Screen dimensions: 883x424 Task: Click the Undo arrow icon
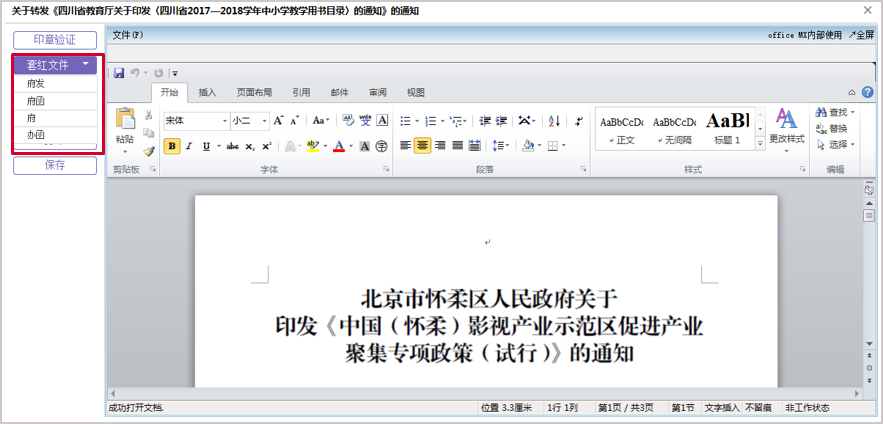tap(135, 73)
